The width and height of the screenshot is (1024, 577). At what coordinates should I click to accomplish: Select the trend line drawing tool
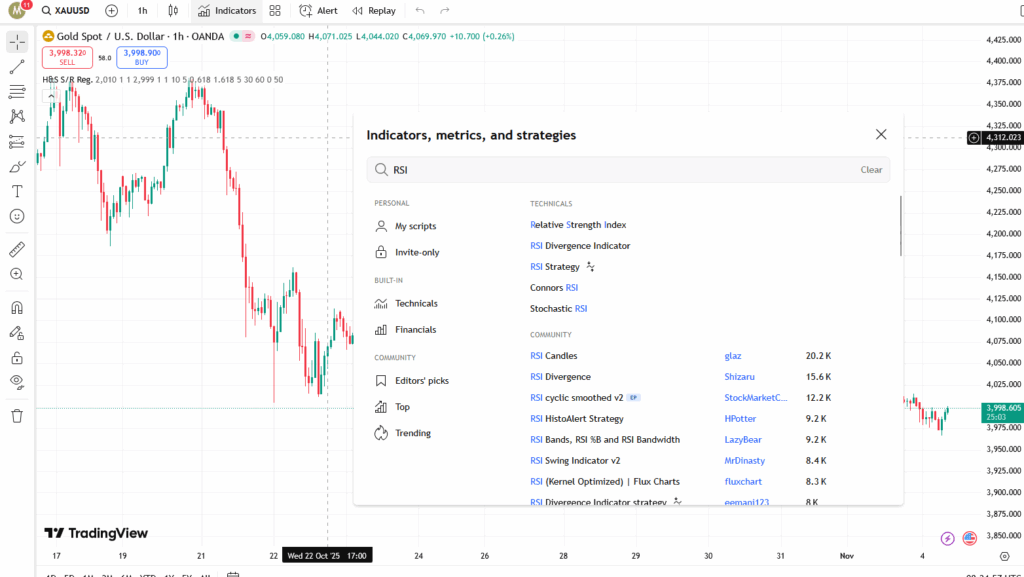(17, 67)
